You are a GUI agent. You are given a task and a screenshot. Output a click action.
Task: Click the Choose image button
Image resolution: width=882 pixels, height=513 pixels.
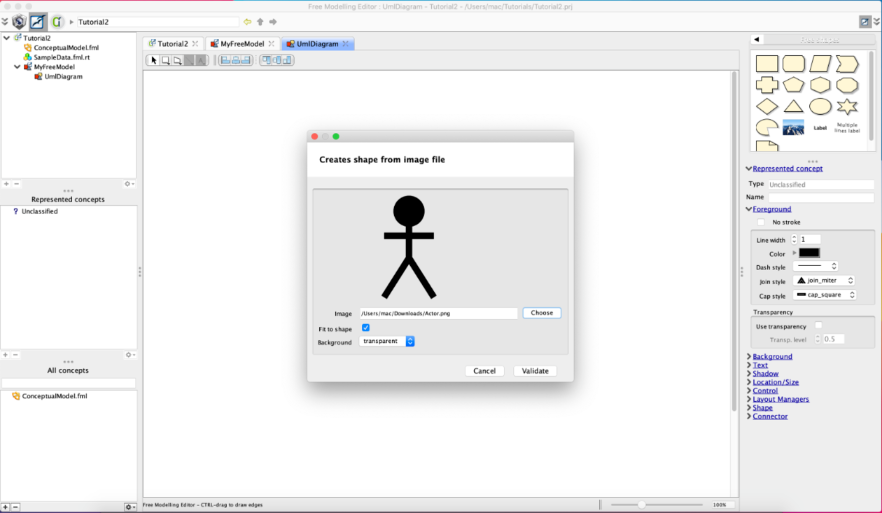click(542, 313)
